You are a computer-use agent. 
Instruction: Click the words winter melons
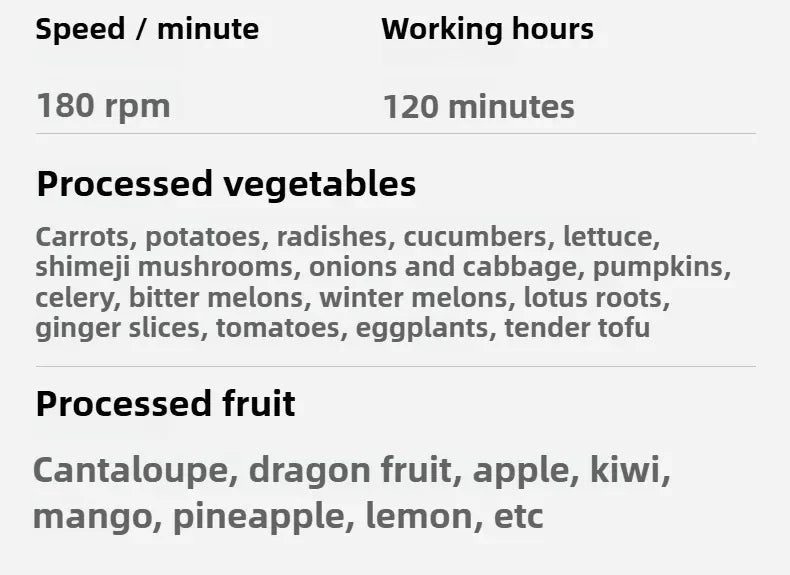pos(413,298)
